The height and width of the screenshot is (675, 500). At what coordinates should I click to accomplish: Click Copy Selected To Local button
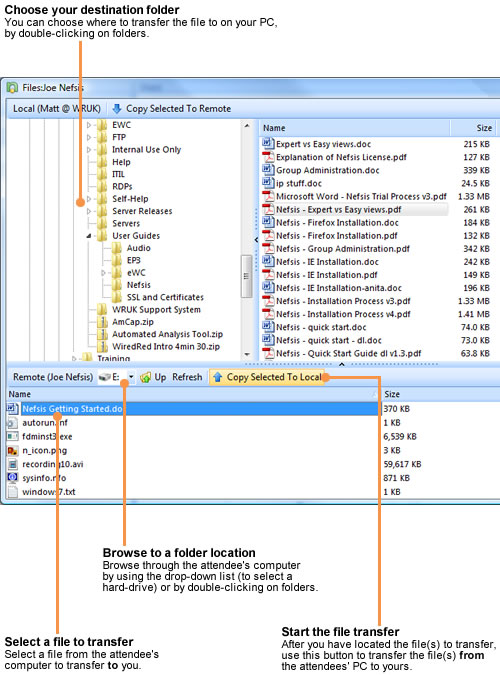[267, 377]
